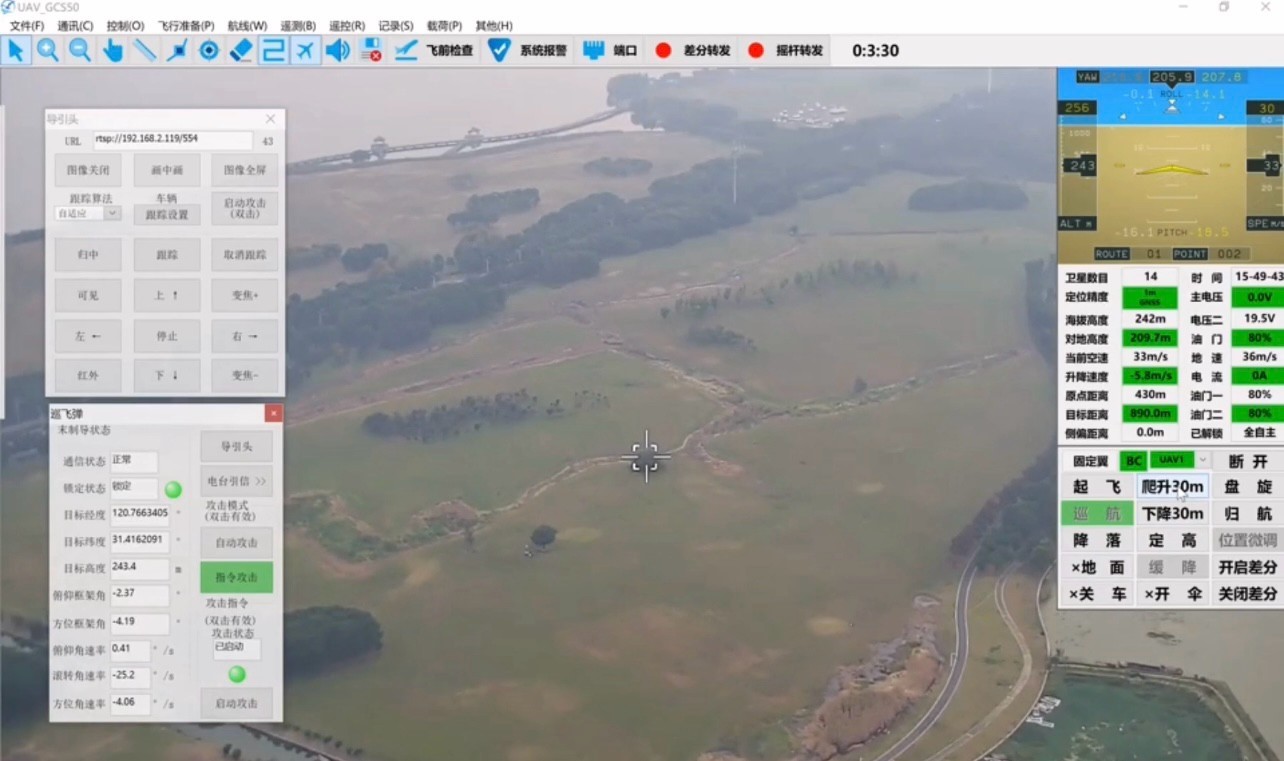Open the 飞行准备(P) menu

click(185, 25)
